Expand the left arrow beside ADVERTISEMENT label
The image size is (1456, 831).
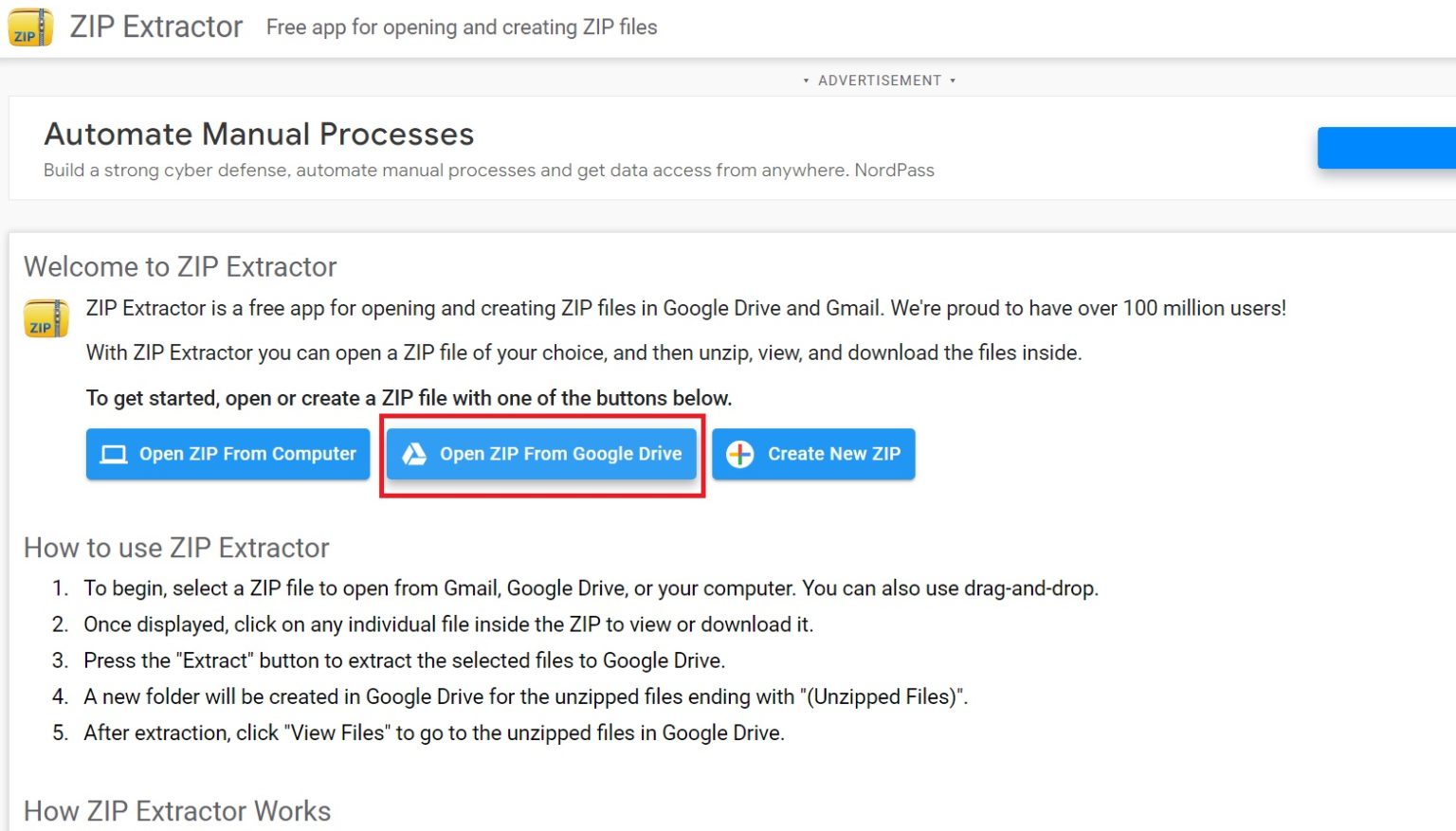click(x=806, y=81)
